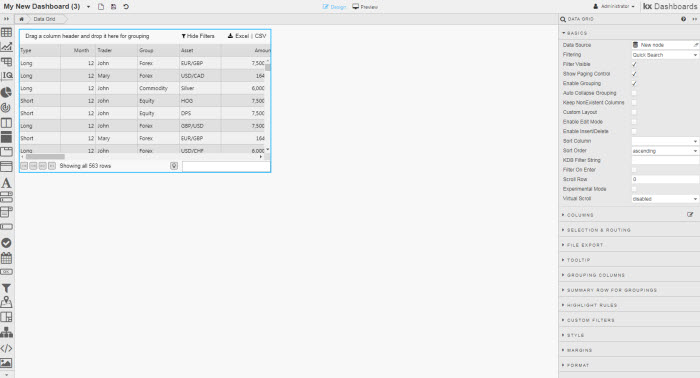Select the Pie Chart component icon
Screen dimensions: 700x378
[6, 92]
